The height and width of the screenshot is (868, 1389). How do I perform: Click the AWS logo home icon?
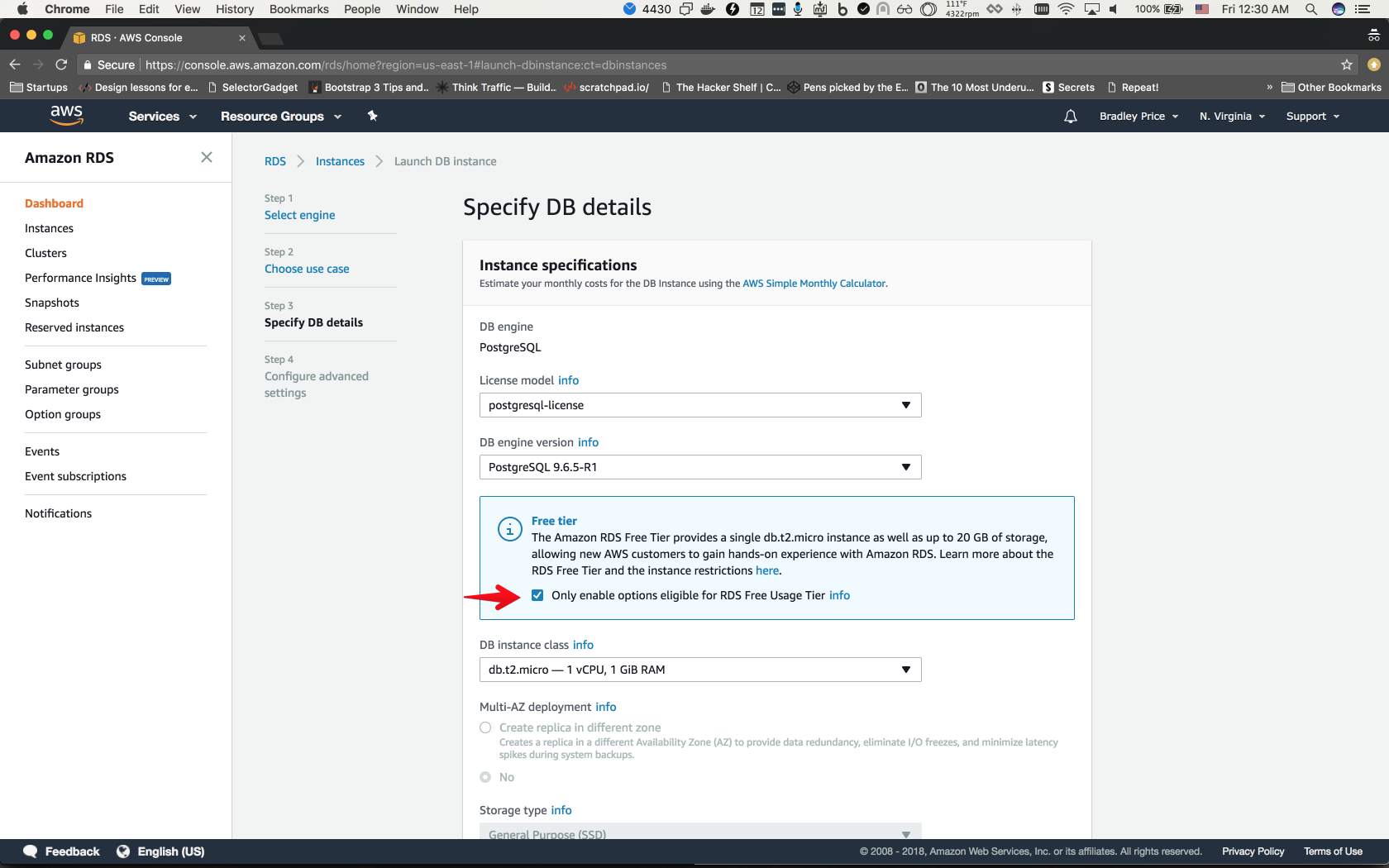(x=66, y=116)
